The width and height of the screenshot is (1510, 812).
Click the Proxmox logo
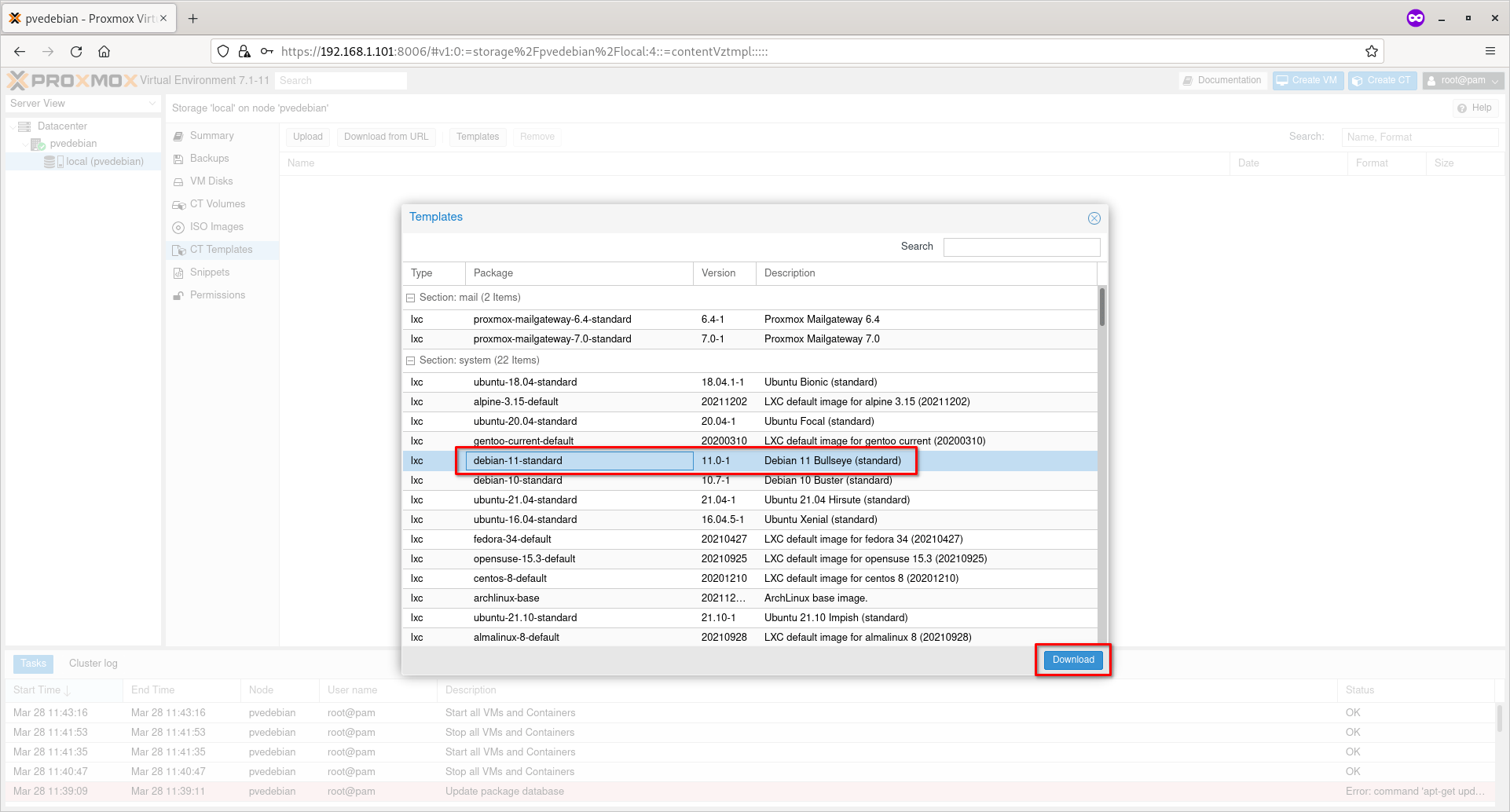click(x=72, y=80)
